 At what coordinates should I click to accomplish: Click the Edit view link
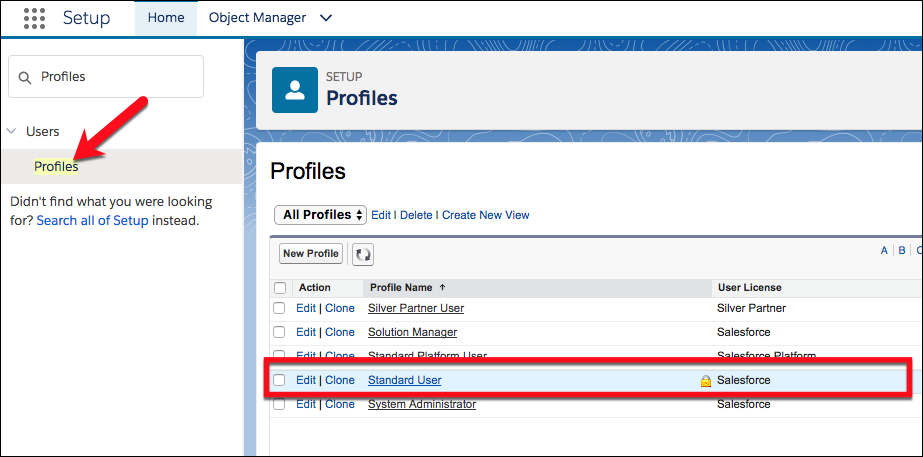point(381,216)
